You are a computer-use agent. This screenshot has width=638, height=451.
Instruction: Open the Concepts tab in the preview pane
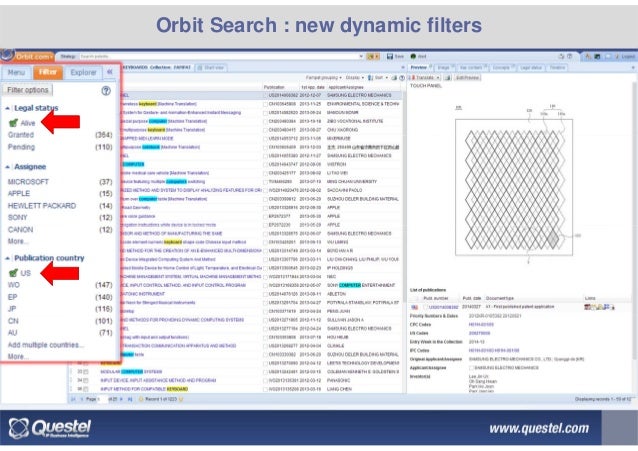click(x=503, y=68)
